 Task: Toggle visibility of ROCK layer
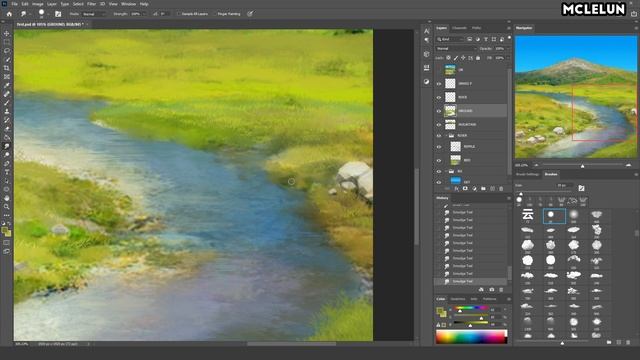coord(439,98)
